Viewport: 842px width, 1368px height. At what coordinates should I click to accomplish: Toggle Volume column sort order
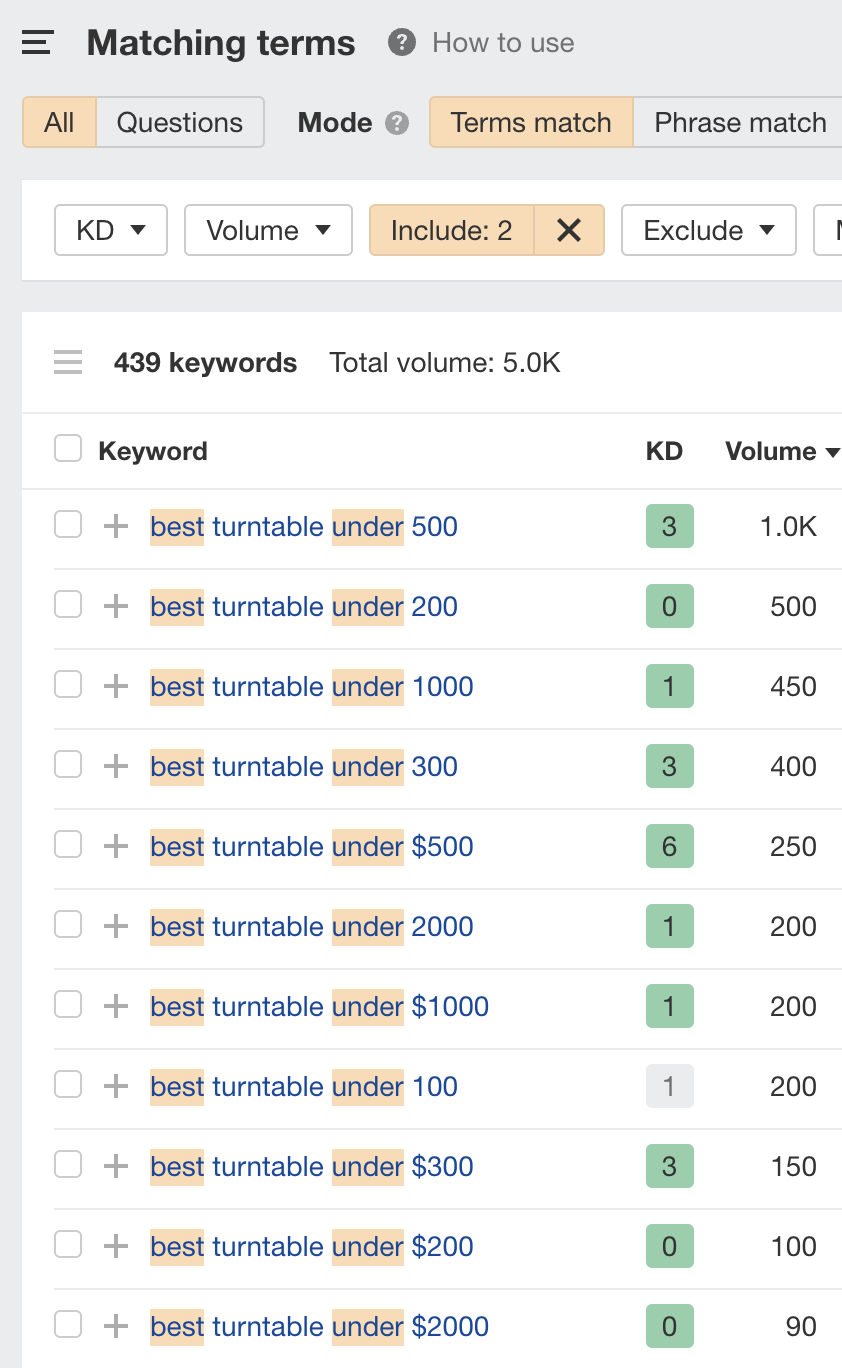point(782,451)
